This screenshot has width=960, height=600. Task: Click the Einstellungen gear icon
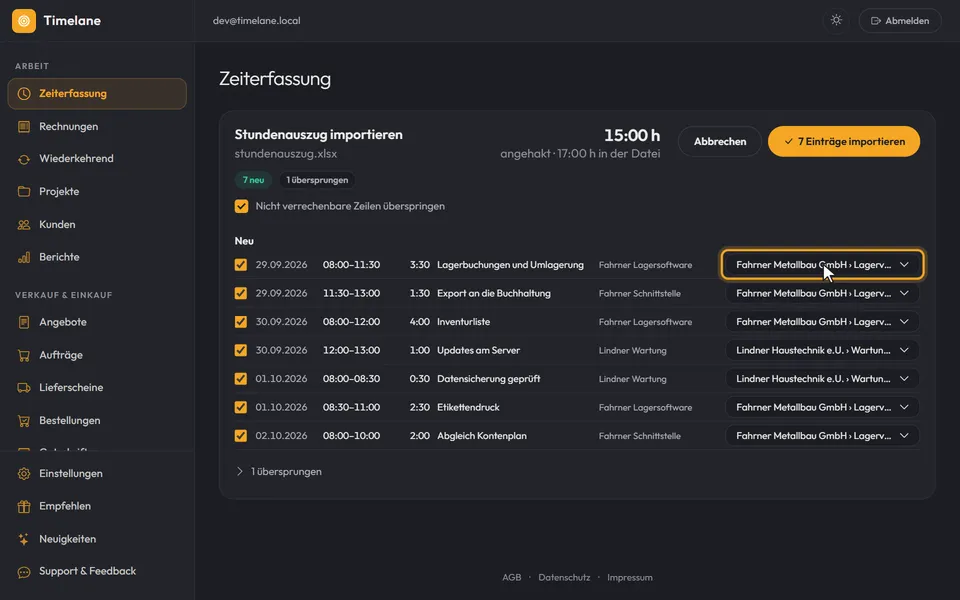click(24, 473)
